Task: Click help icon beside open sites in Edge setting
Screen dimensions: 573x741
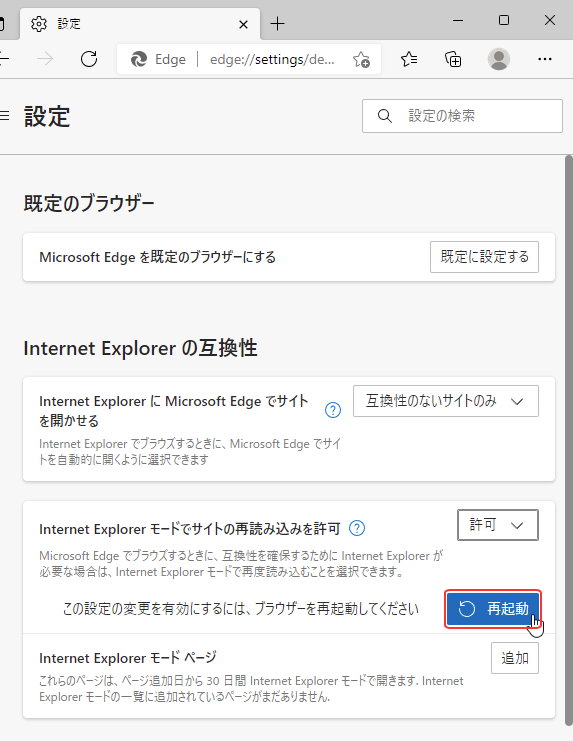Action: (x=333, y=410)
